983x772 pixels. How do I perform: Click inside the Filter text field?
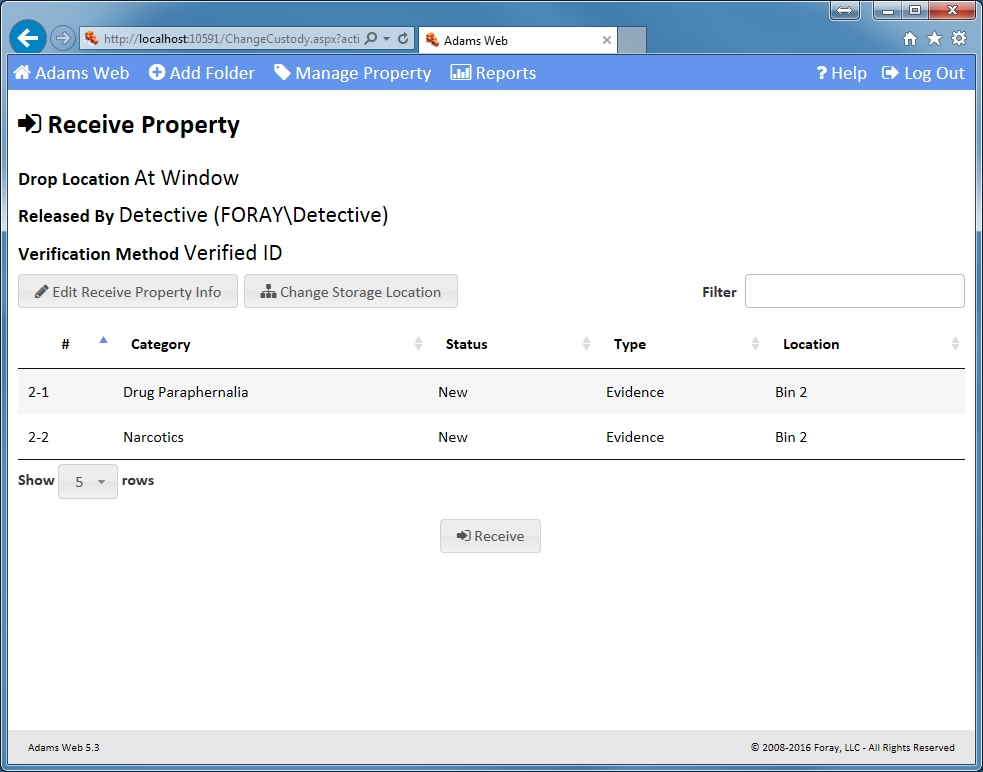pyautogui.click(x=854, y=291)
